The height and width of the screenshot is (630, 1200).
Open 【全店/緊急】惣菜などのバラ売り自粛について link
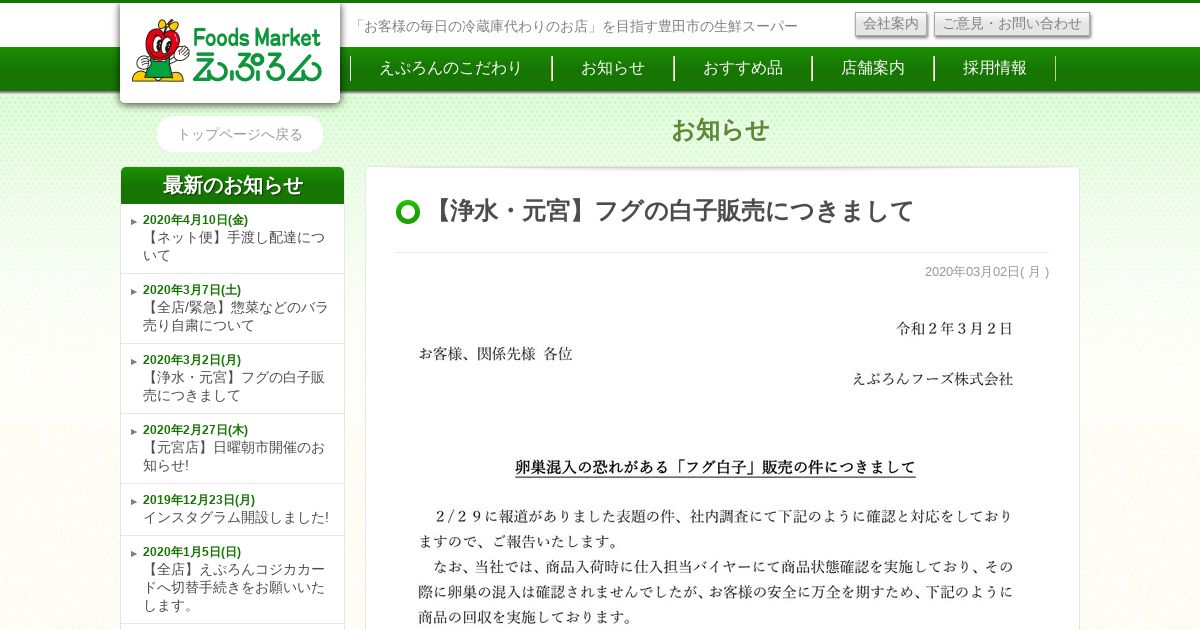pos(235,317)
